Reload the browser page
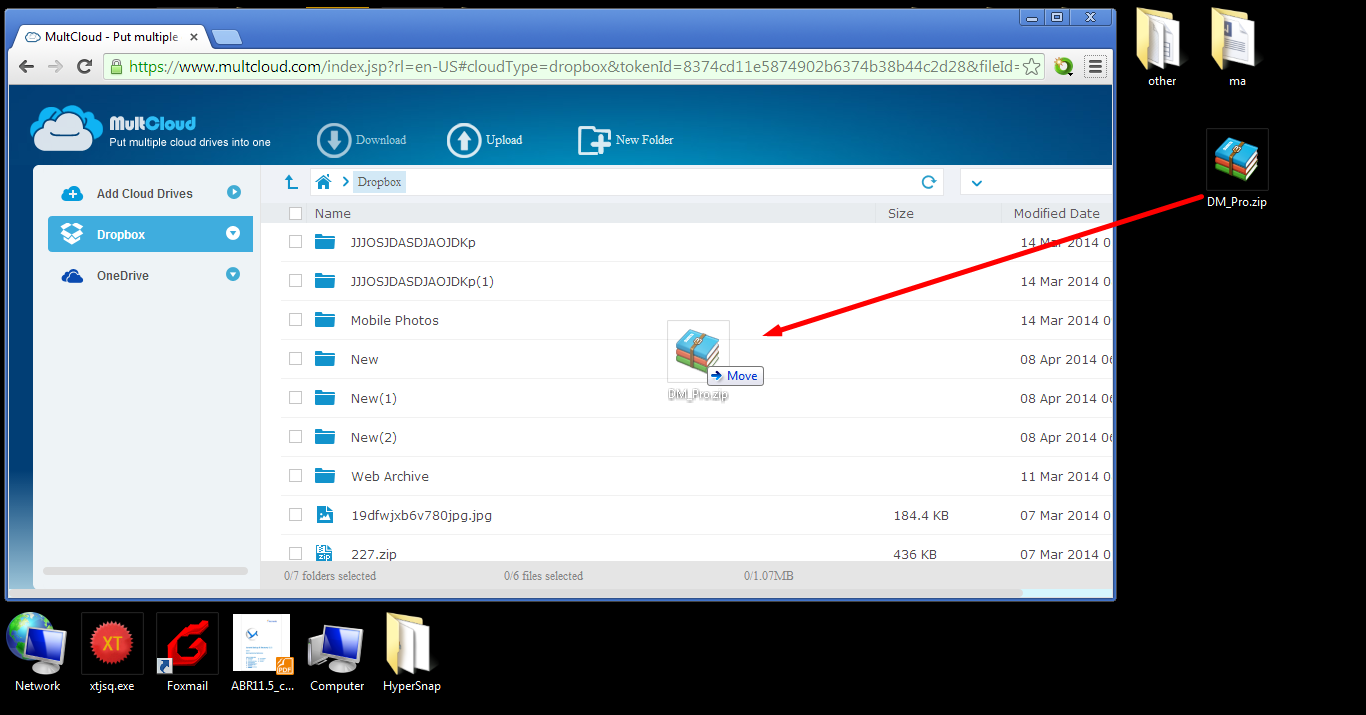 pos(85,67)
